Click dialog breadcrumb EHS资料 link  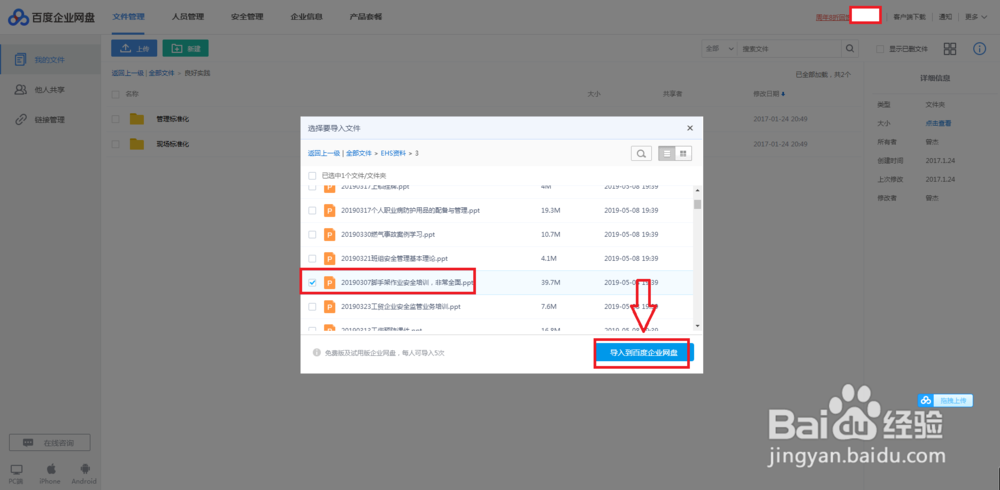pos(393,153)
